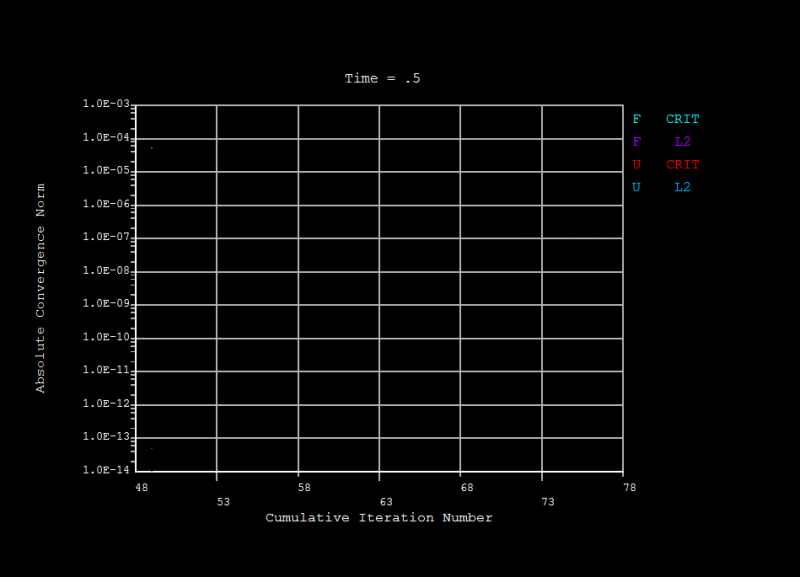The image size is (800, 577).
Task: Click the "68" x-axis tick label
Action: coord(467,488)
